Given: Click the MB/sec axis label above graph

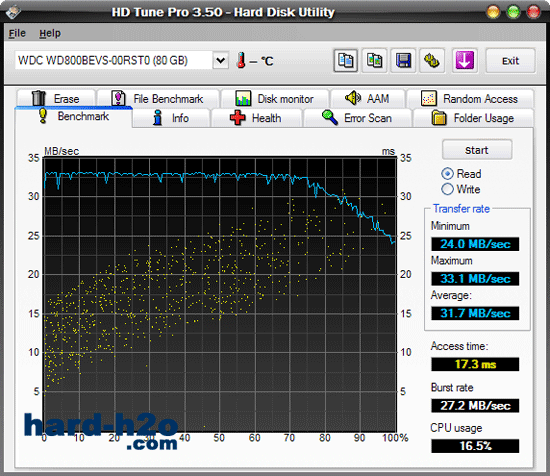Looking at the screenshot, I should pyautogui.click(x=61, y=151).
